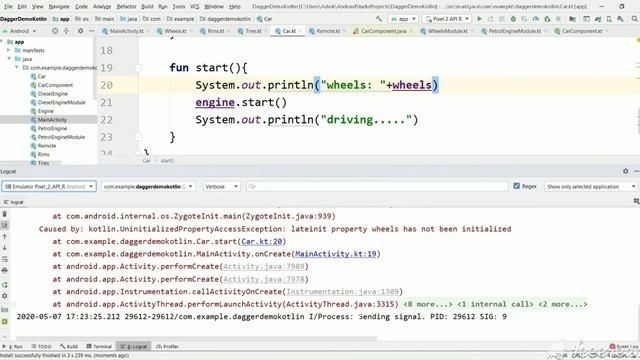Follow the Car.kt:20 stack trace link
The height and width of the screenshot is (360, 640).
pos(261,241)
